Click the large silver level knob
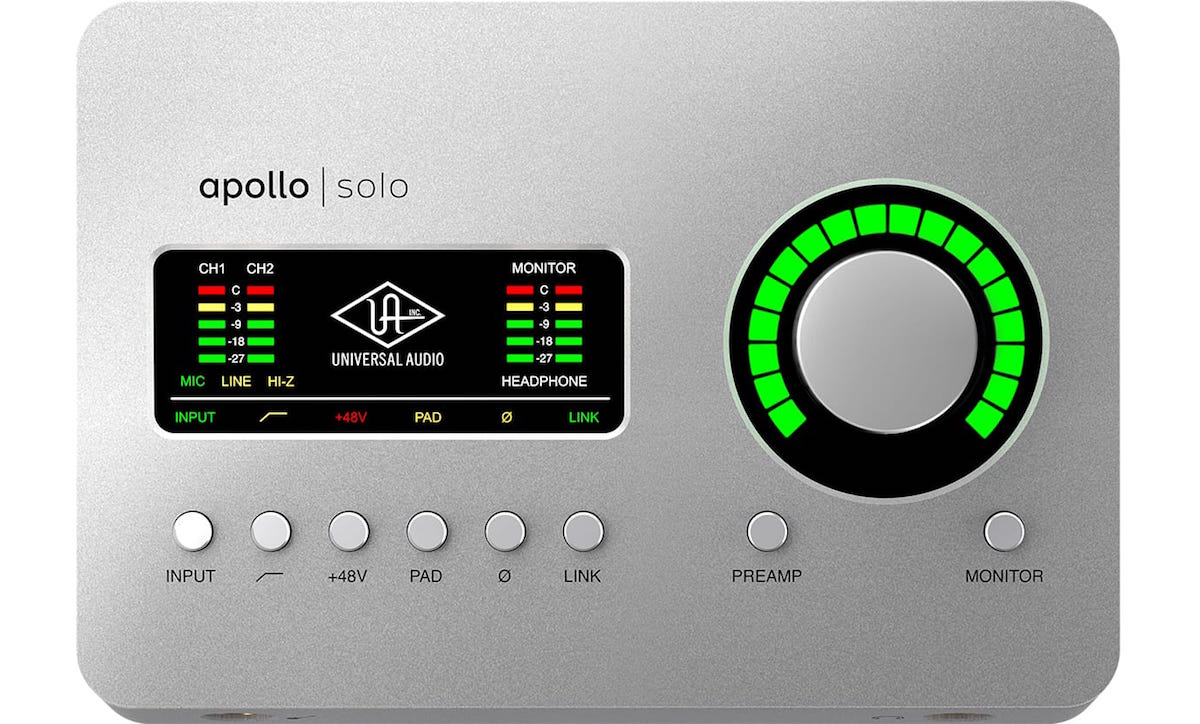The height and width of the screenshot is (724, 1200). tap(888, 340)
